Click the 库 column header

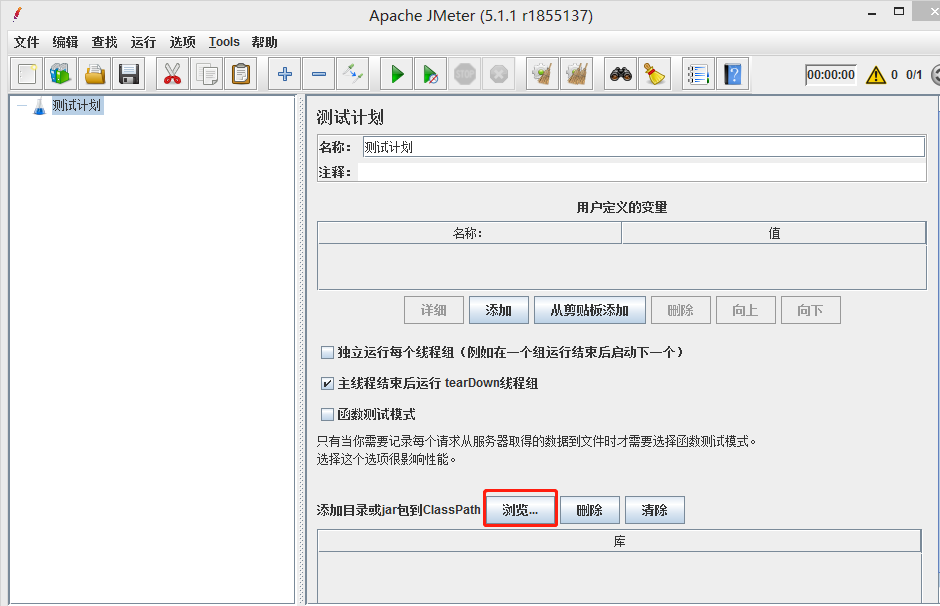click(x=619, y=541)
